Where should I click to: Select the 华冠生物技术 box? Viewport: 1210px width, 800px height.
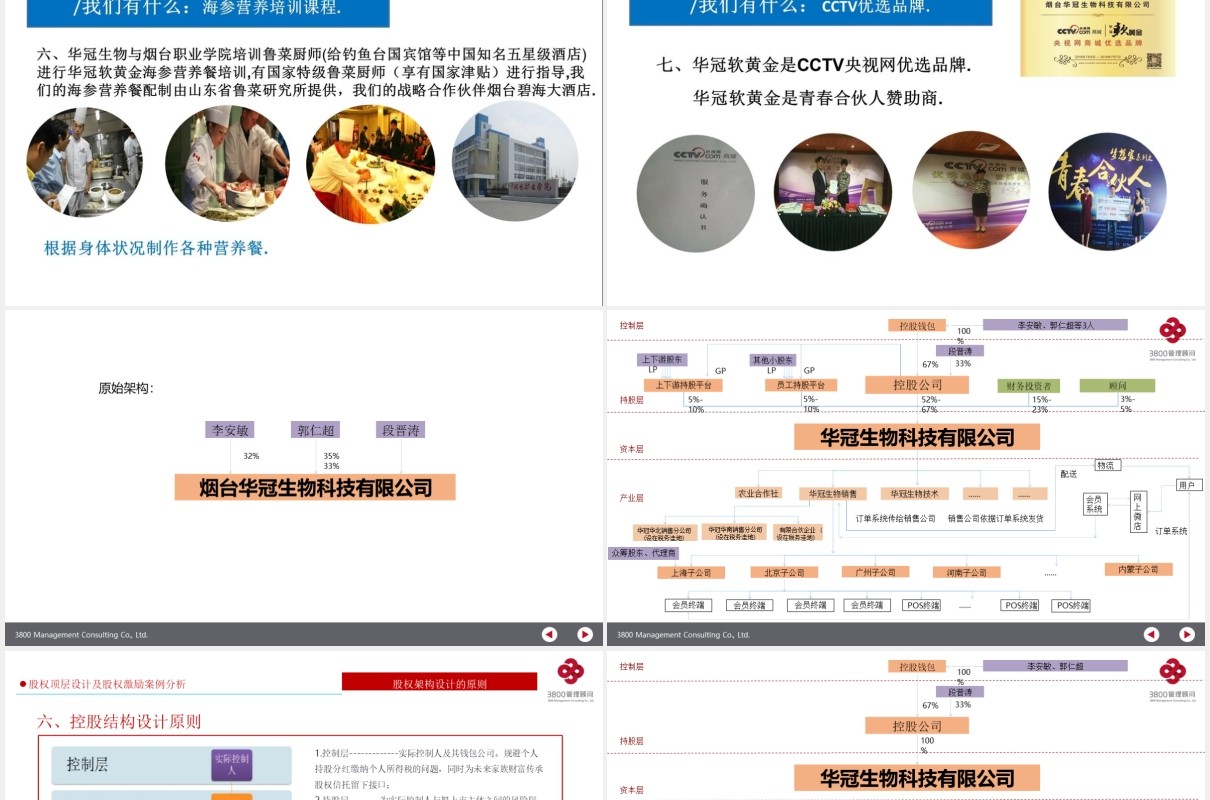[914, 493]
